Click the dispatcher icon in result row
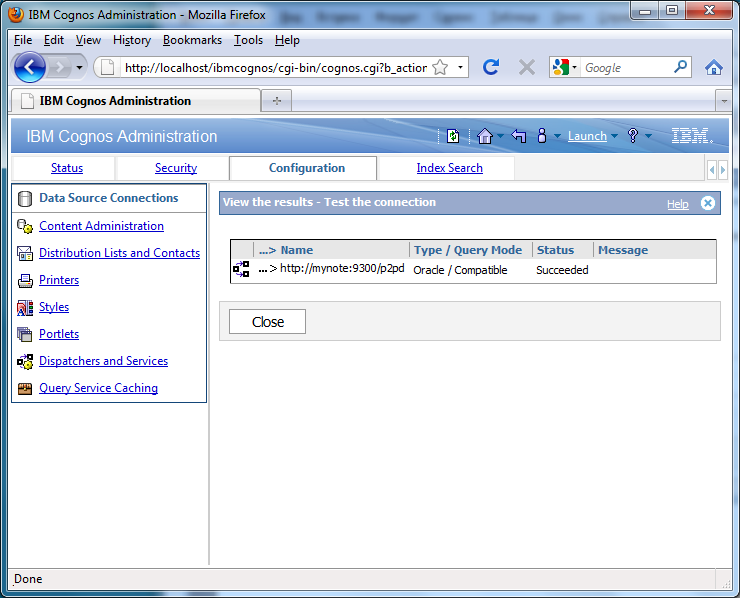Viewport: 740px width, 598px height. tap(241, 269)
